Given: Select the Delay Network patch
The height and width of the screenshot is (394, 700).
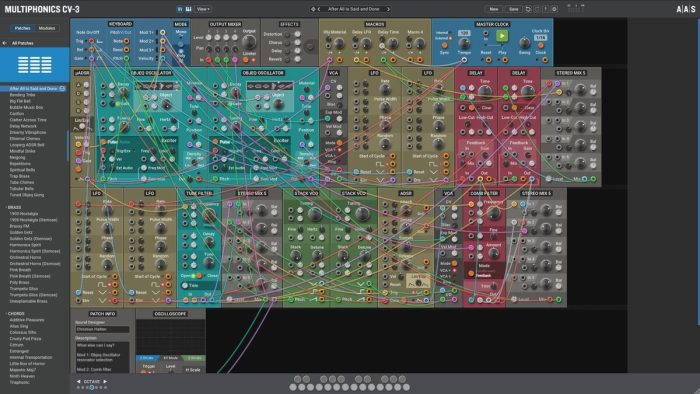Looking at the screenshot, I should click(23, 126).
